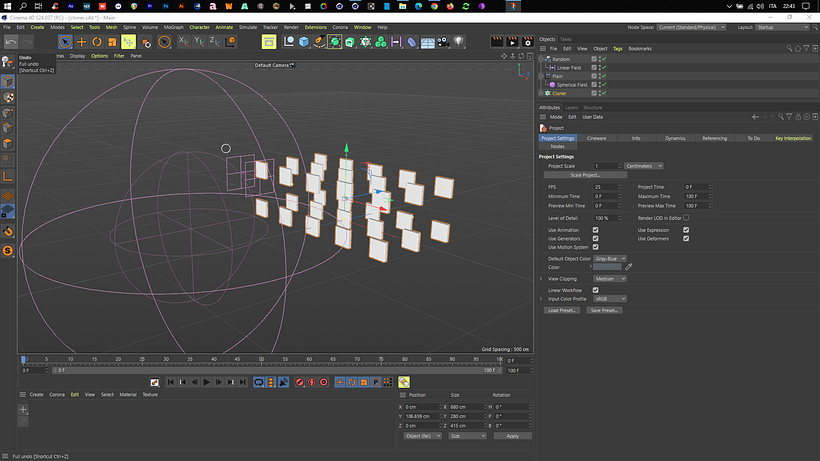The height and width of the screenshot is (461, 820).
Task: Click the Light bulb object icon
Action: coord(459,42)
